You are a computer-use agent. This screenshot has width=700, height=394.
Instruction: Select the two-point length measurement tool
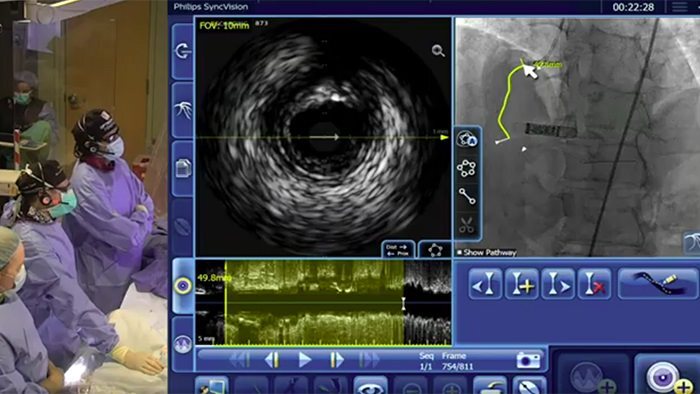[467, 197]
